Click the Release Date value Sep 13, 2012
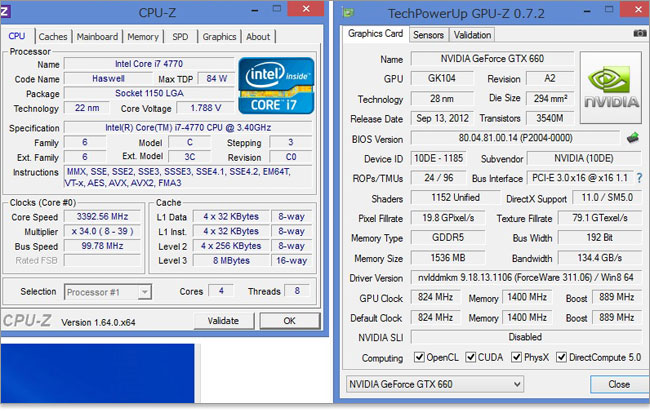Screen dimensions: 650x411 (442, 118)
